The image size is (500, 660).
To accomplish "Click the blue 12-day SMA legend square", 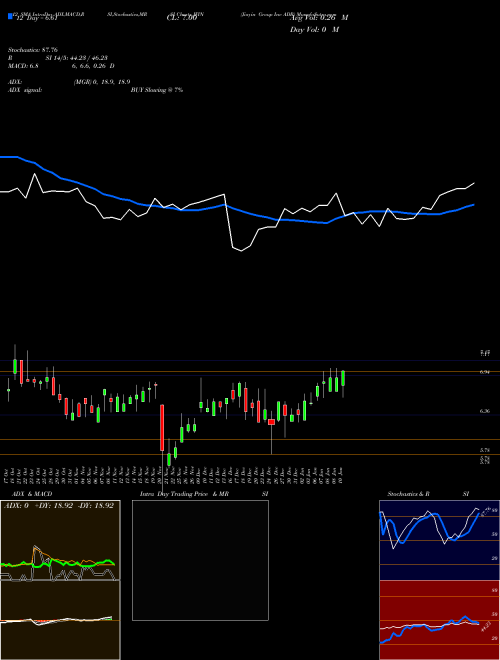I will tap(11, 16).
